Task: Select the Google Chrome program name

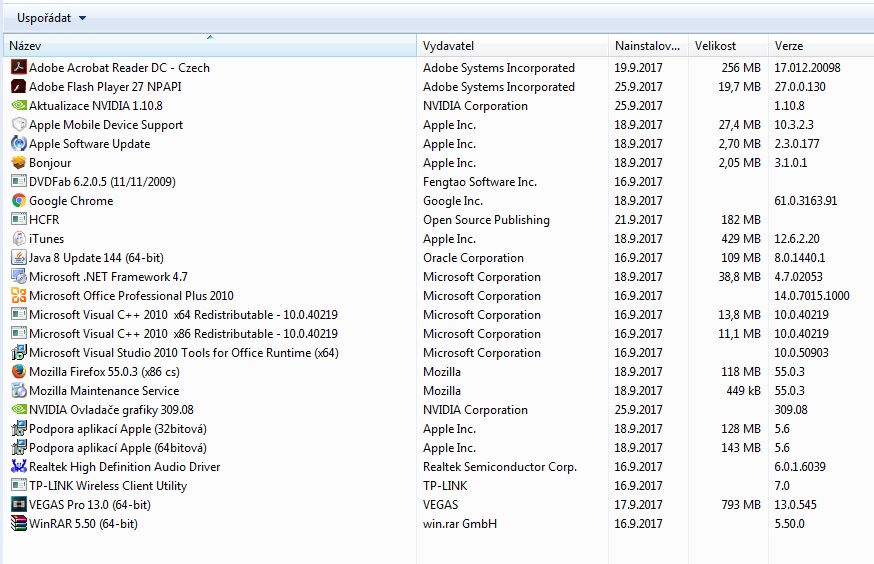Action: coord(71,201)
